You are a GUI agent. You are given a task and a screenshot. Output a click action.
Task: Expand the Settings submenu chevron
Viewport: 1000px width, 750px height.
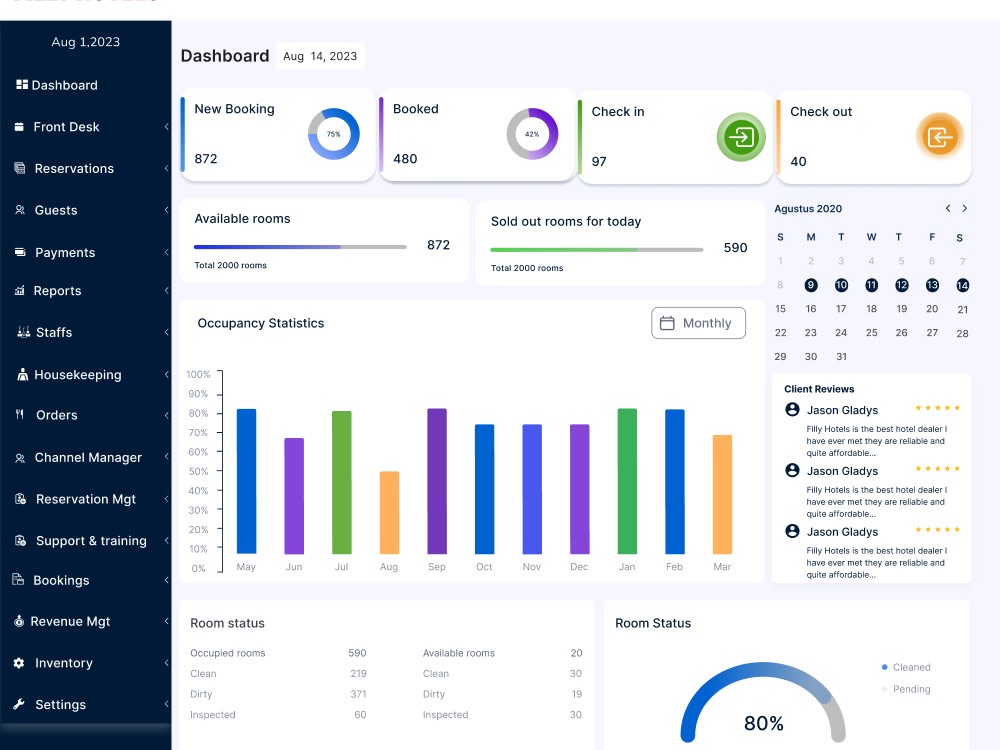pyautogui.click(x=166, y=704)
